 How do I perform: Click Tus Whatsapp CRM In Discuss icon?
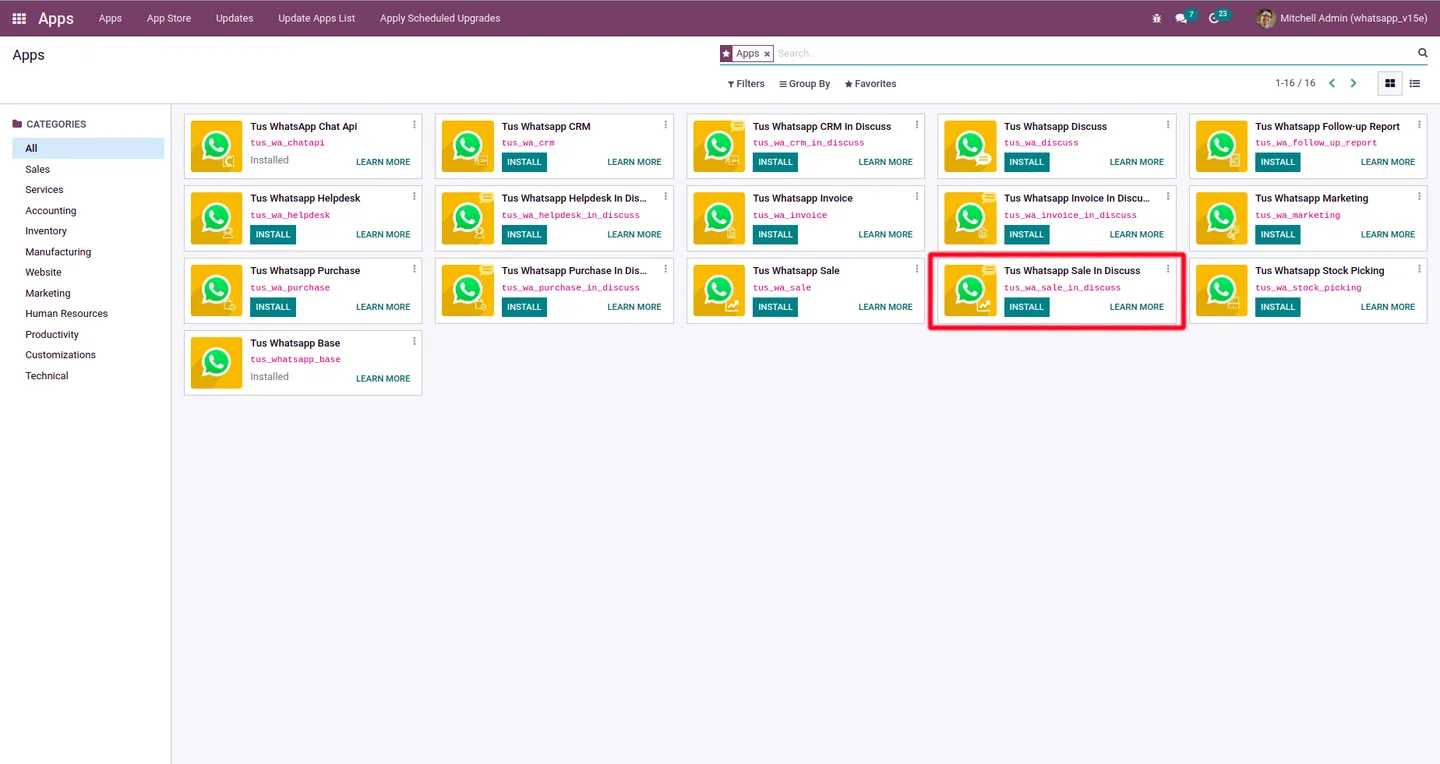click(719, 146)
